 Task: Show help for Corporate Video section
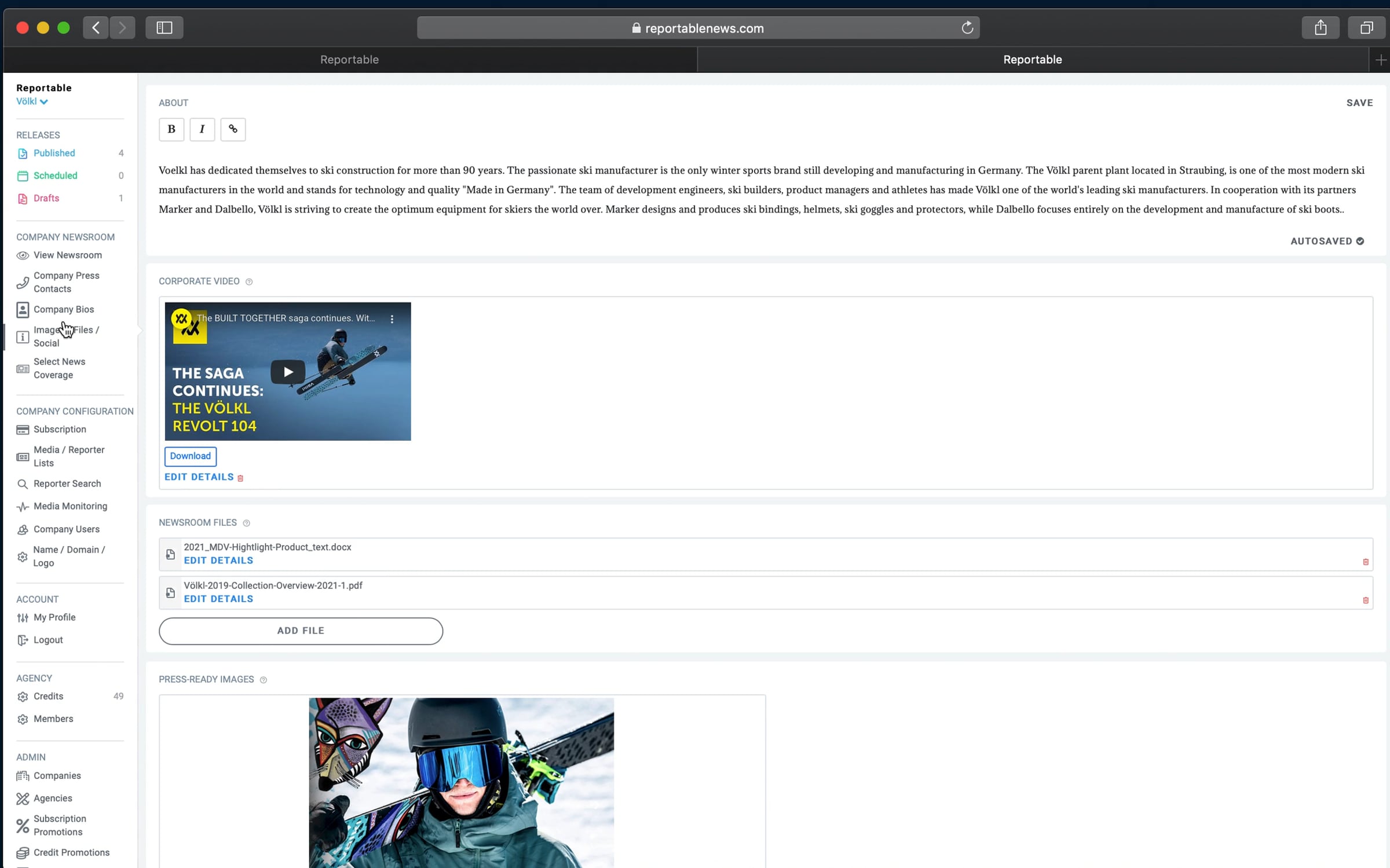point(249,282)
